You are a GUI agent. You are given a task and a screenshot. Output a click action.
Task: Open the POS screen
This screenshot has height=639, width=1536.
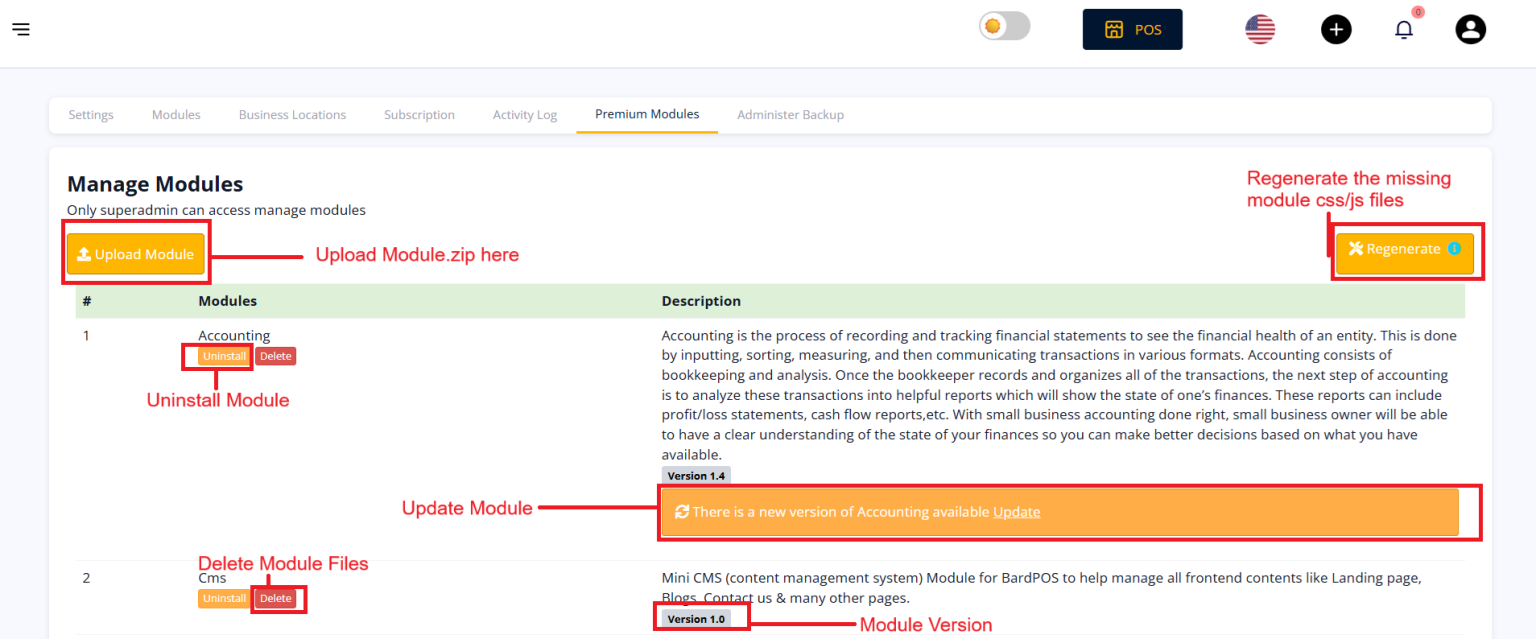click(1132, 29)
